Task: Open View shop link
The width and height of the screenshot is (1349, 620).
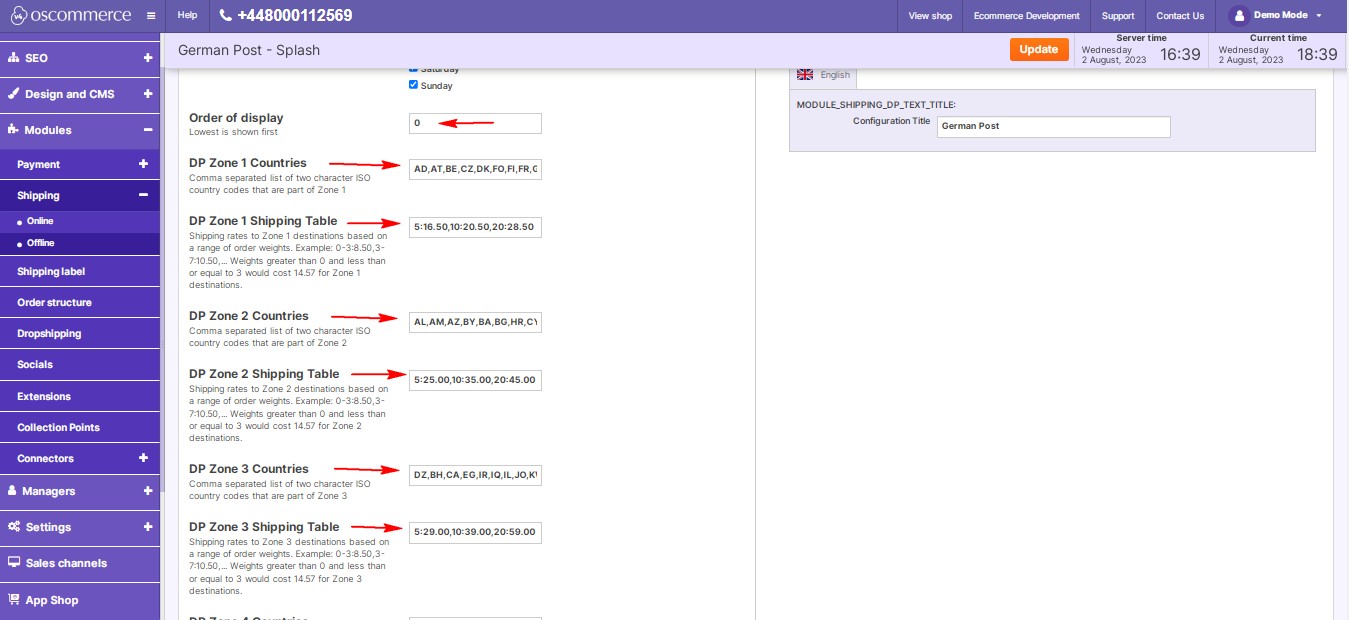Action: click(930, 16)
